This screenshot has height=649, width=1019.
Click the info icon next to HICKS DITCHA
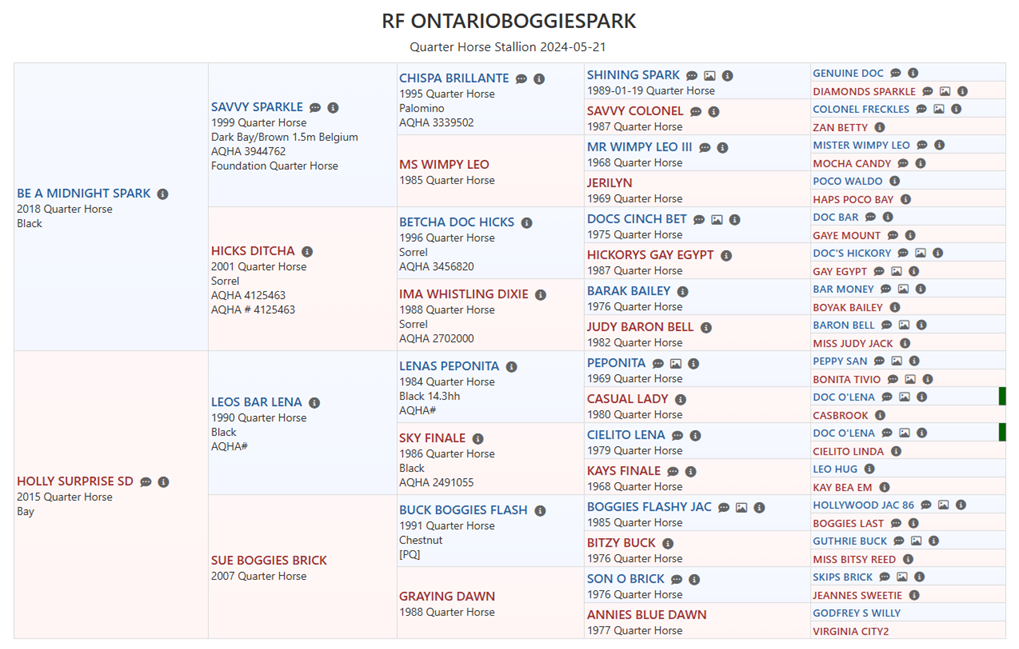tap(307, 252)
